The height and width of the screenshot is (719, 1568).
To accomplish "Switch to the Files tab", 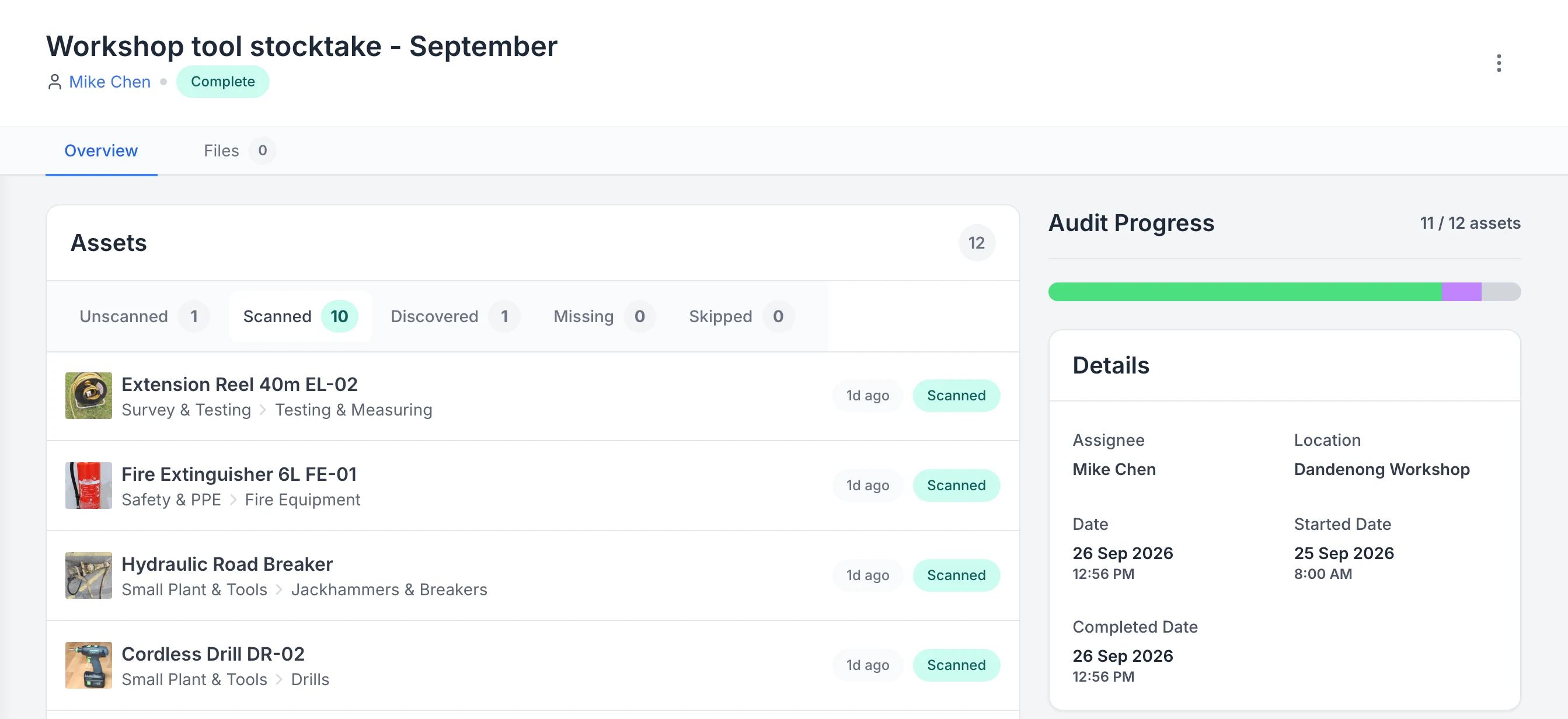I will coord(239,150).
